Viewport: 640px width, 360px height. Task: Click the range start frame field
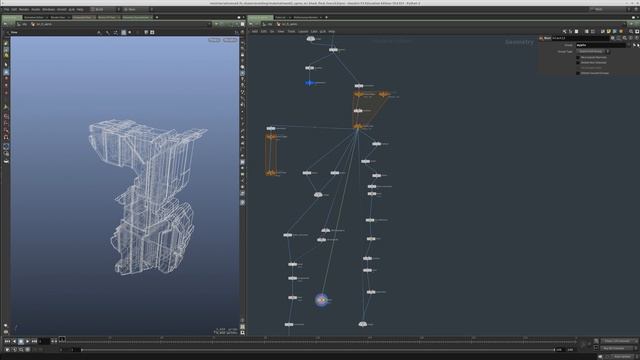tap(76, 350)
